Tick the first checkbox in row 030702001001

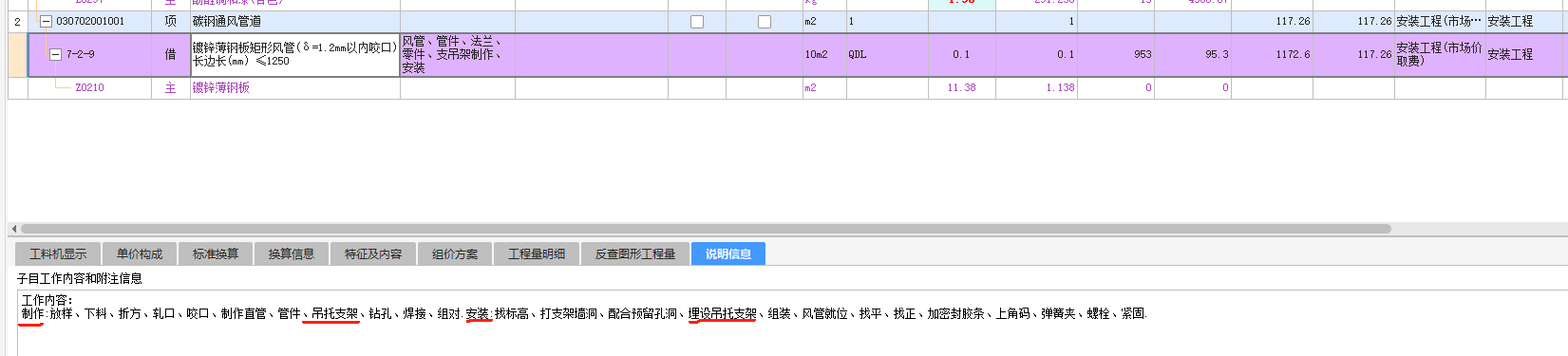pos(697,22)
